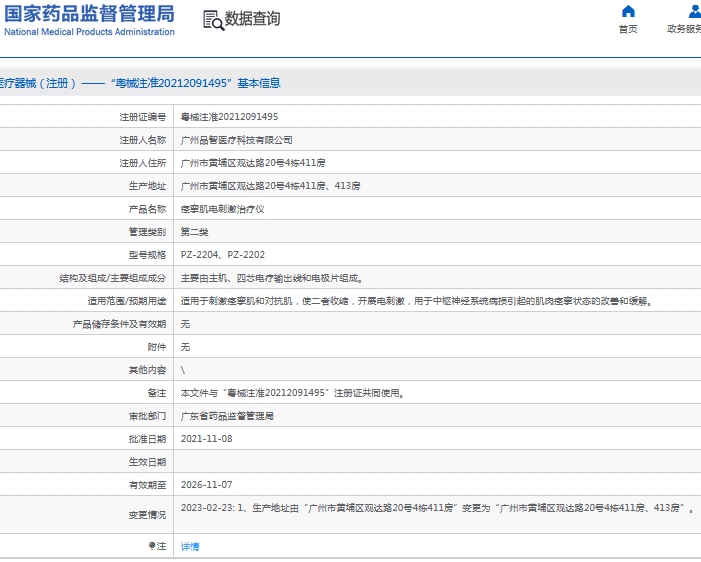Click the 备注 remark text 本文件与

coord(292,393)
